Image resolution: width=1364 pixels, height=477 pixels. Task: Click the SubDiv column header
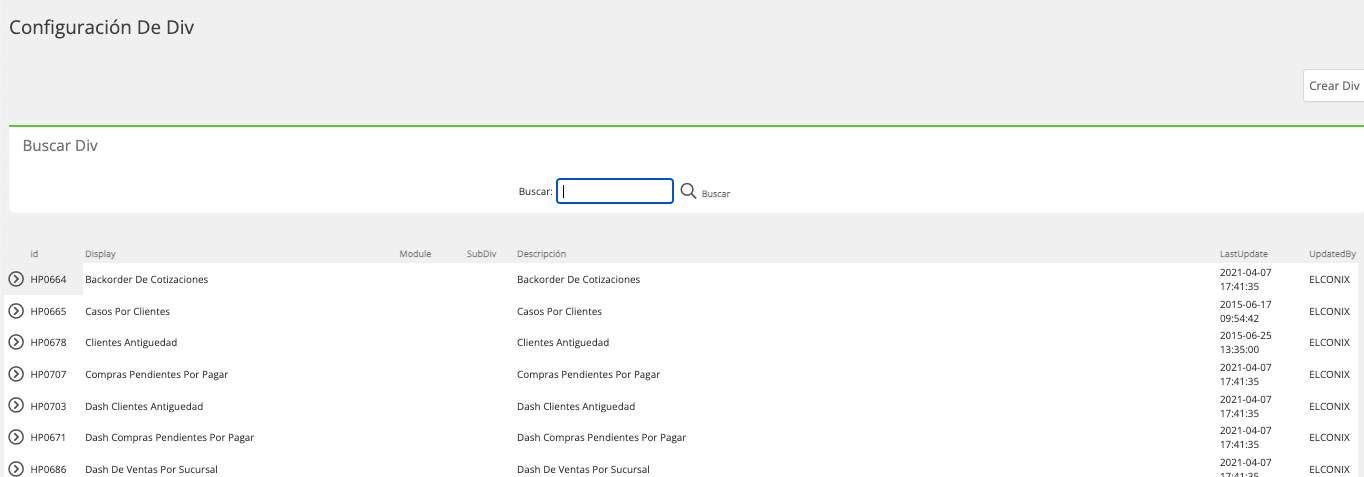[x=481, y=254]
